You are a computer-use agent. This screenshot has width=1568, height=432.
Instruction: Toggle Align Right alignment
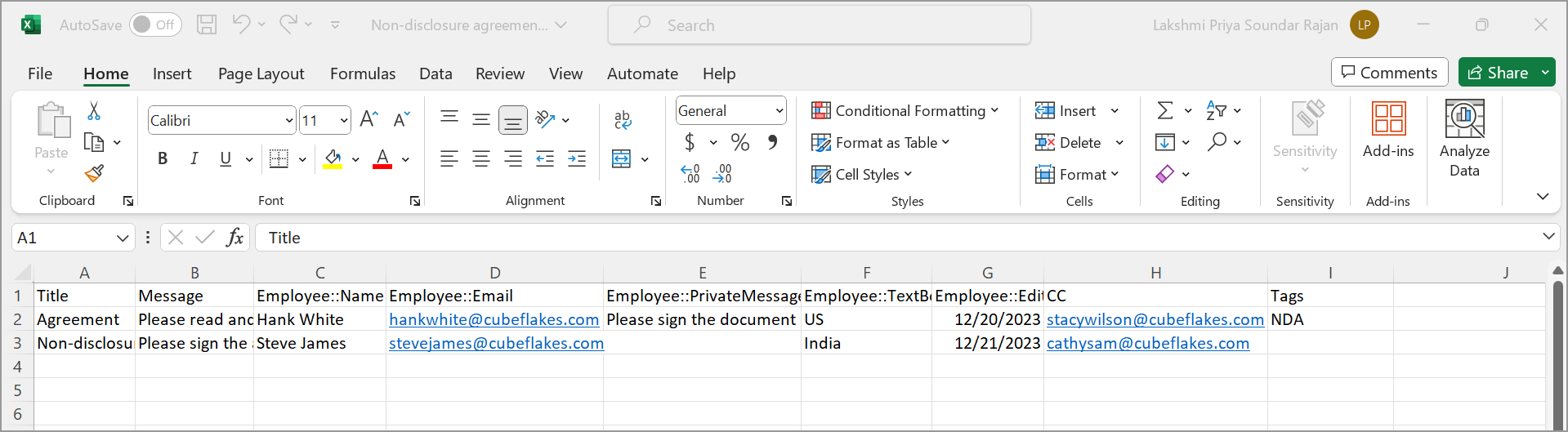tap(513, 158)
